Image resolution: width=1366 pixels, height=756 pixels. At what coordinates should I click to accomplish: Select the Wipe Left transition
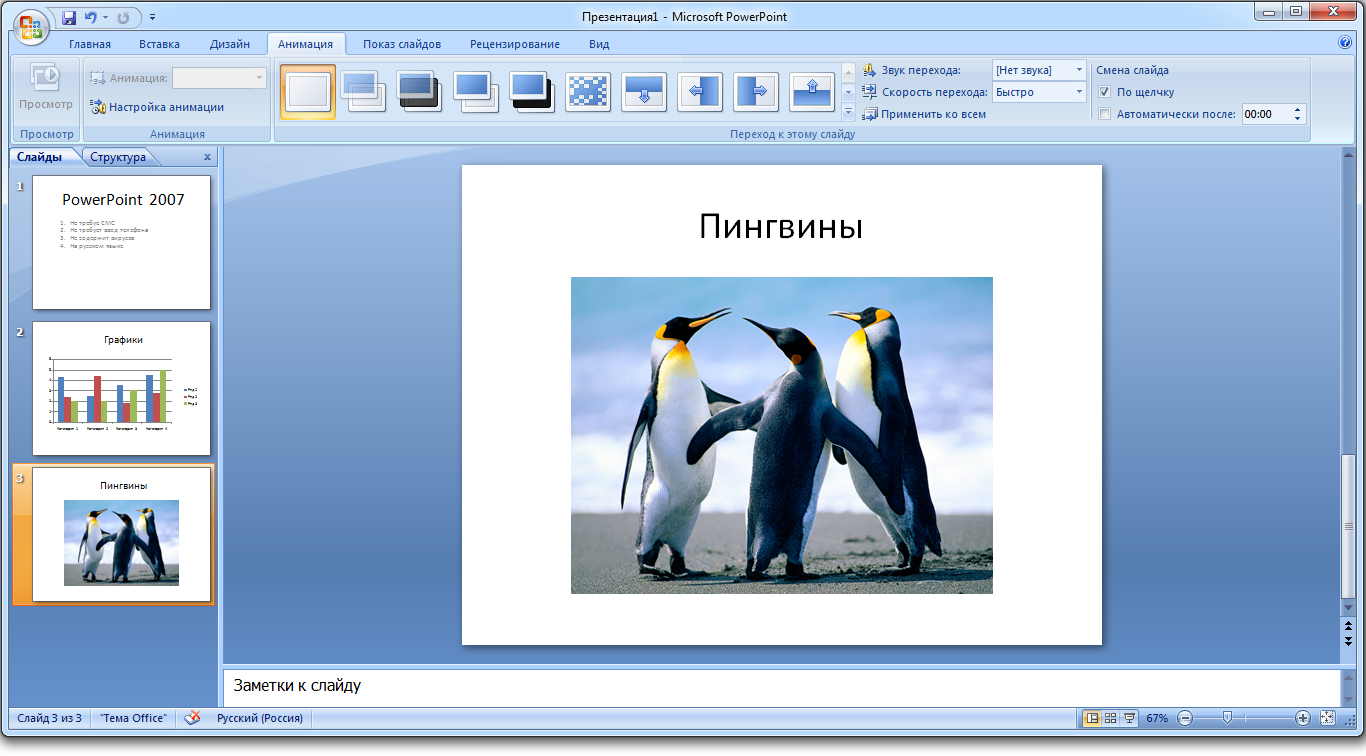[x=700, y=92]
